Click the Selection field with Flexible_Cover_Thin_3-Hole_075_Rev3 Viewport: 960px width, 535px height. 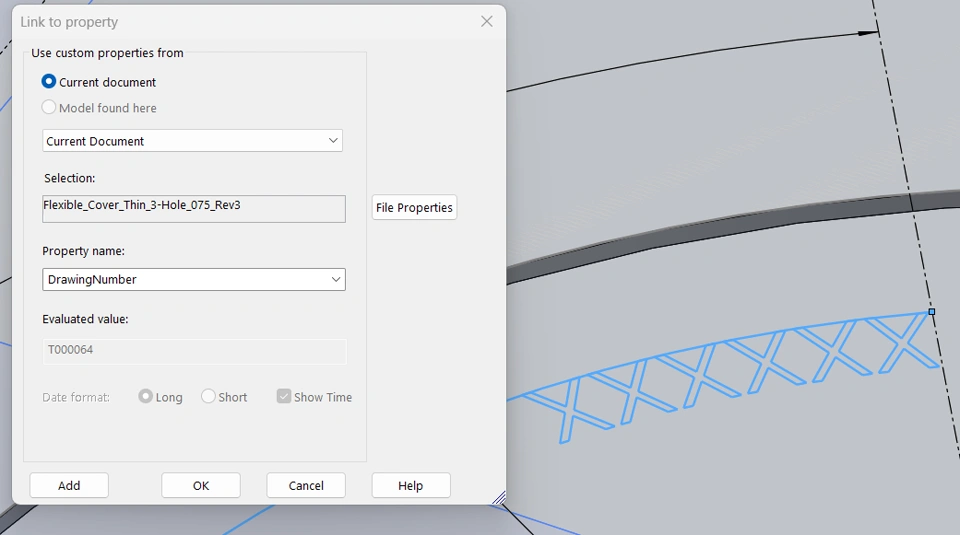tap(193, 209)
